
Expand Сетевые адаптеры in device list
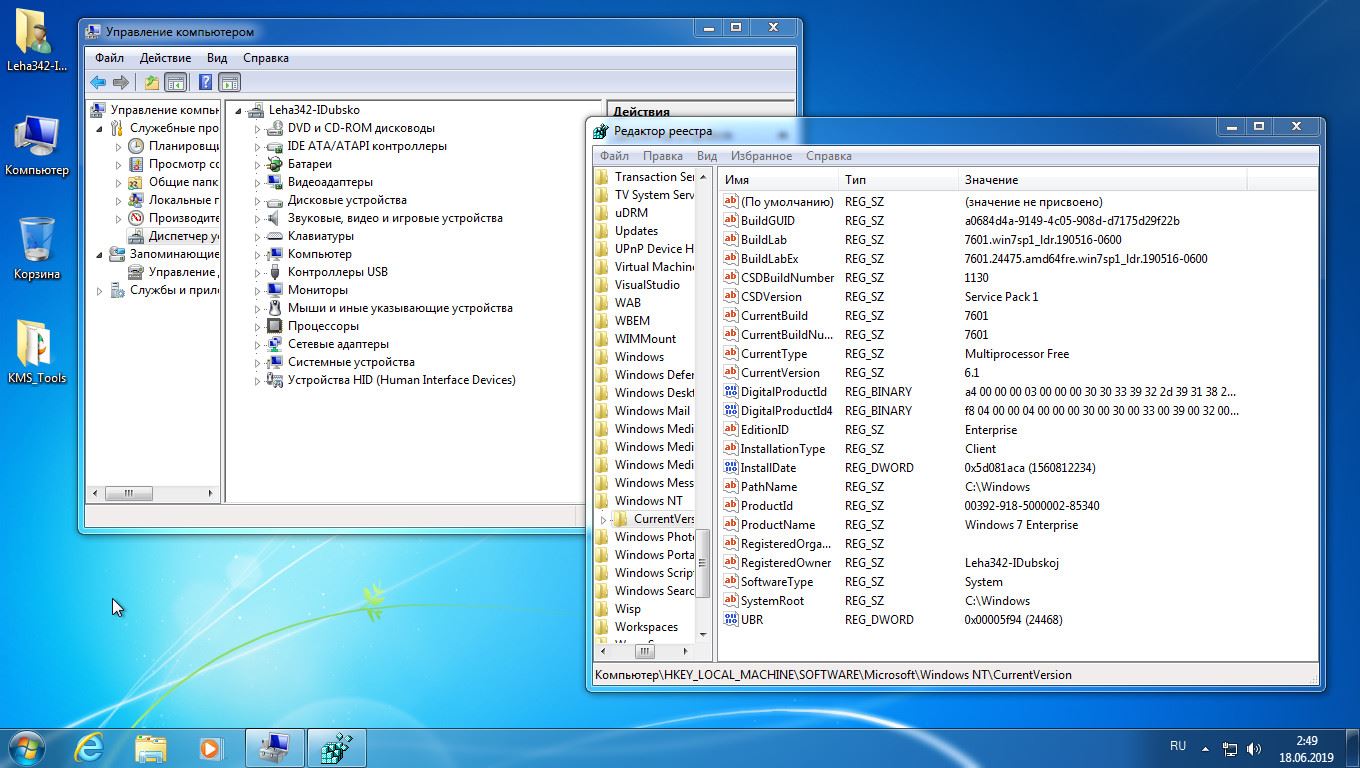click(257, 345)
